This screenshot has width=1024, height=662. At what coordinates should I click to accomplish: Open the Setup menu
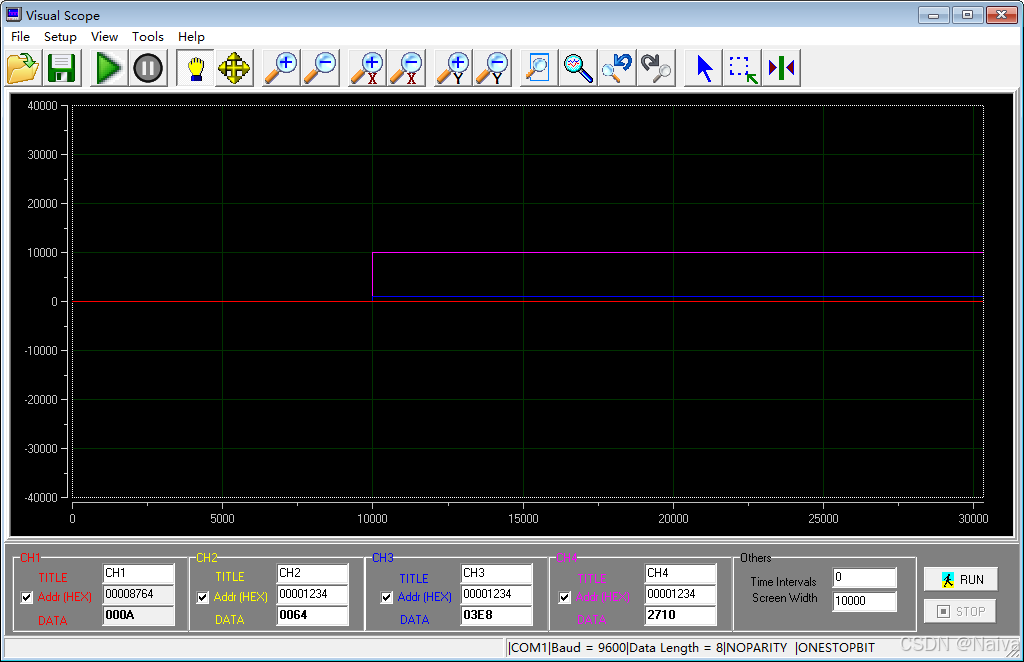click(60, 37)
